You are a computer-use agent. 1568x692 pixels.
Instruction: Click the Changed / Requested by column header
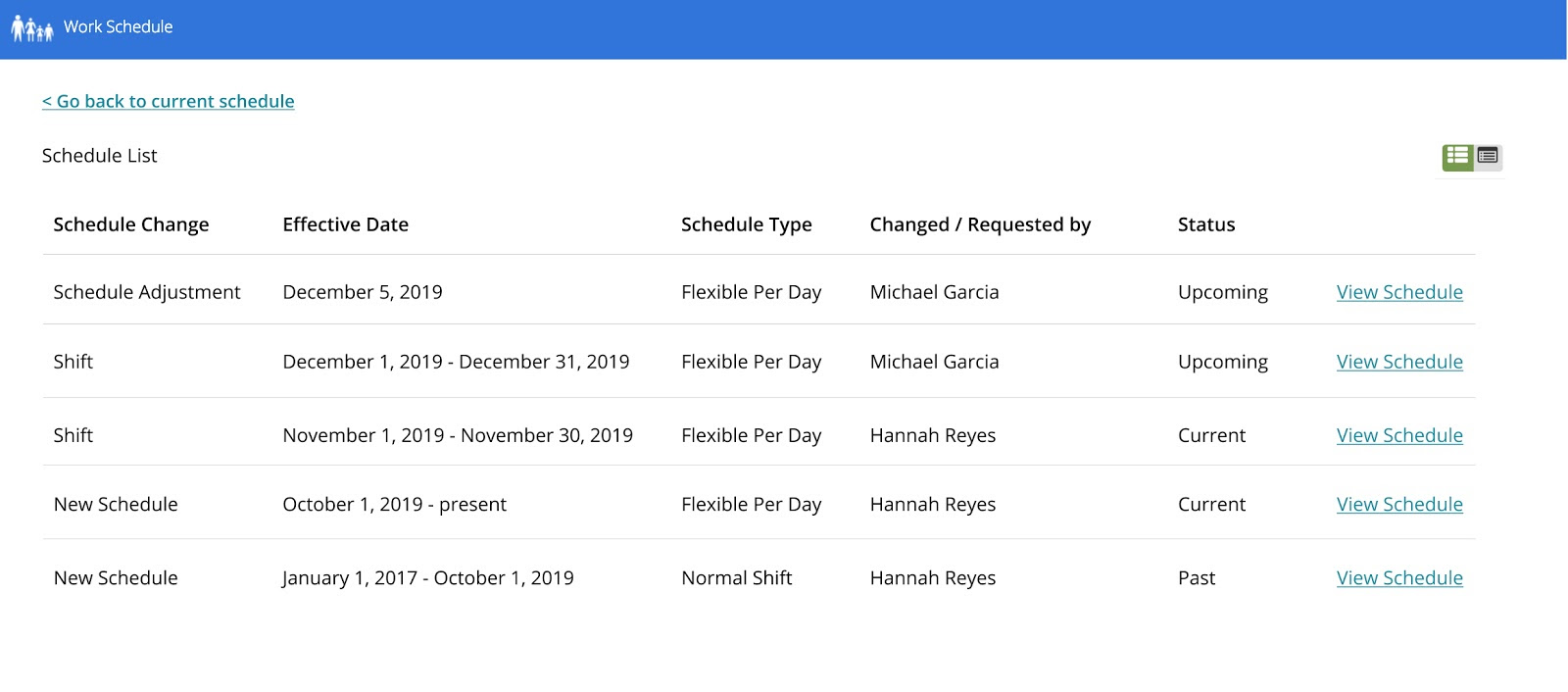tap(980, 224)
